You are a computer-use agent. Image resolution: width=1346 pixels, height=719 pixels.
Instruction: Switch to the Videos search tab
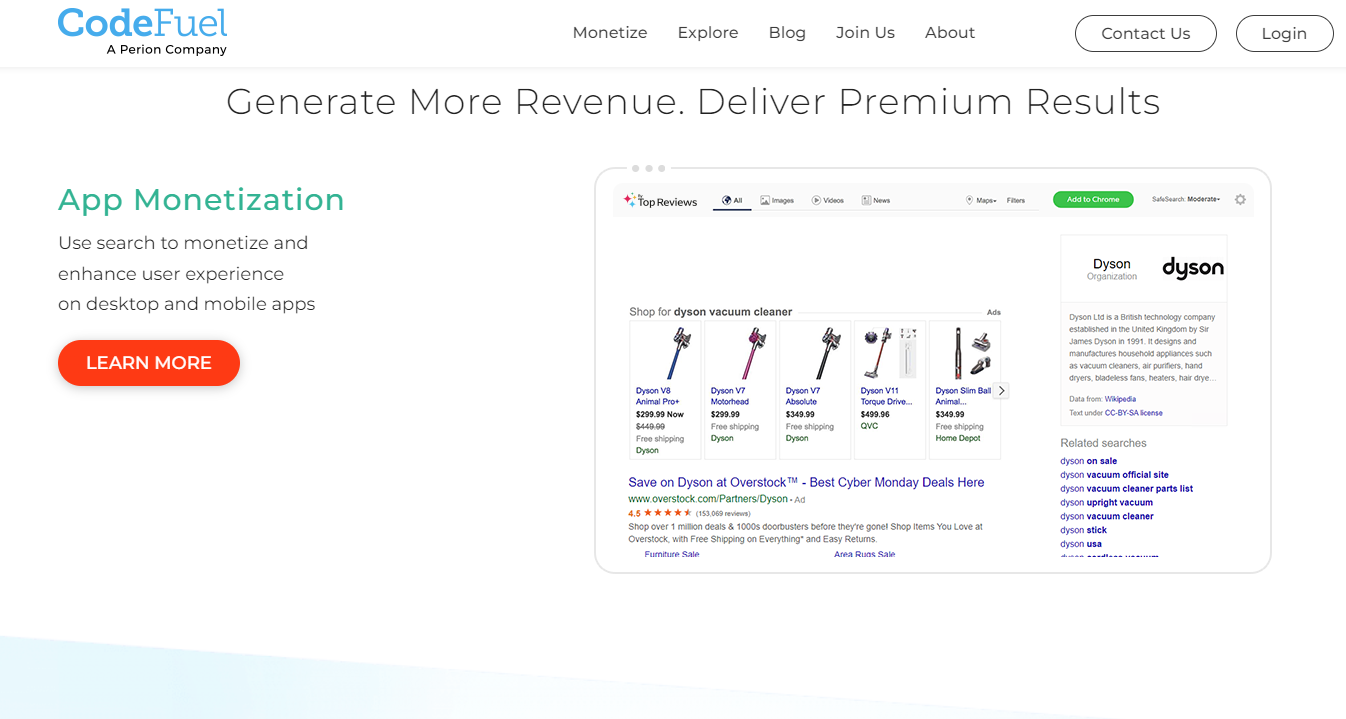pyautogui.click(x=828, y=200)
